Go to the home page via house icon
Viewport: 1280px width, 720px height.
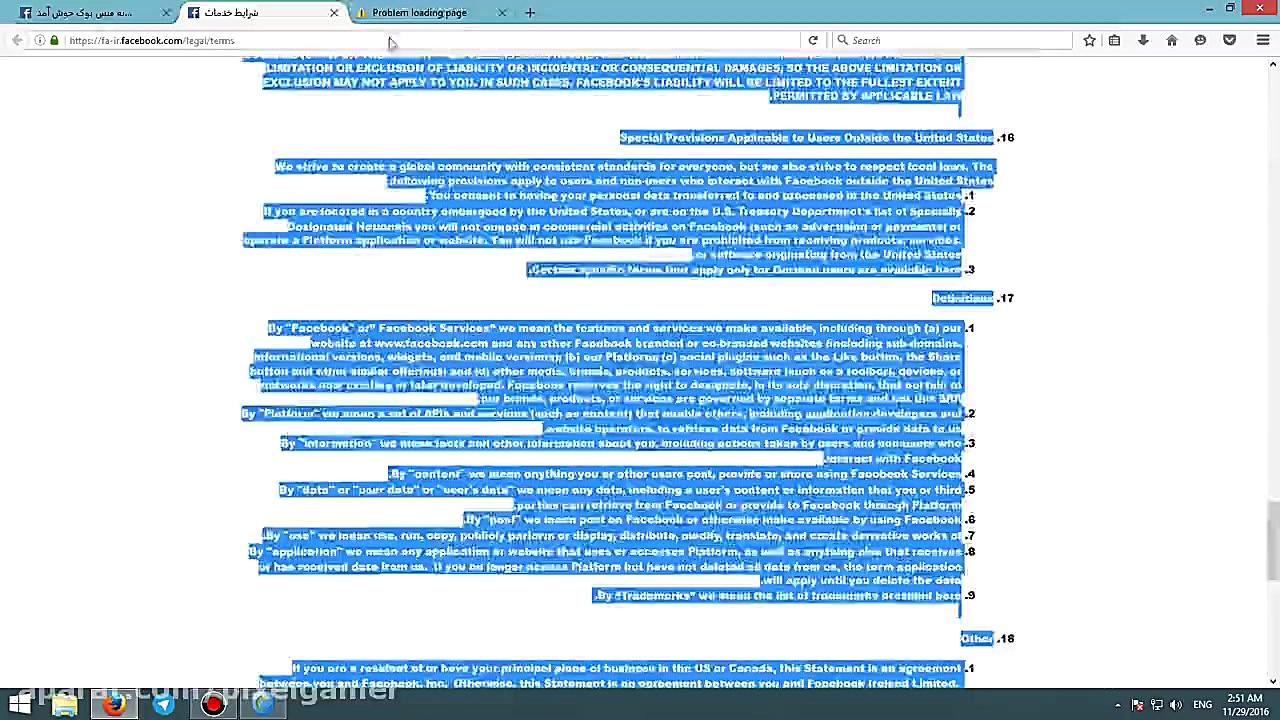pos(1172,40)
